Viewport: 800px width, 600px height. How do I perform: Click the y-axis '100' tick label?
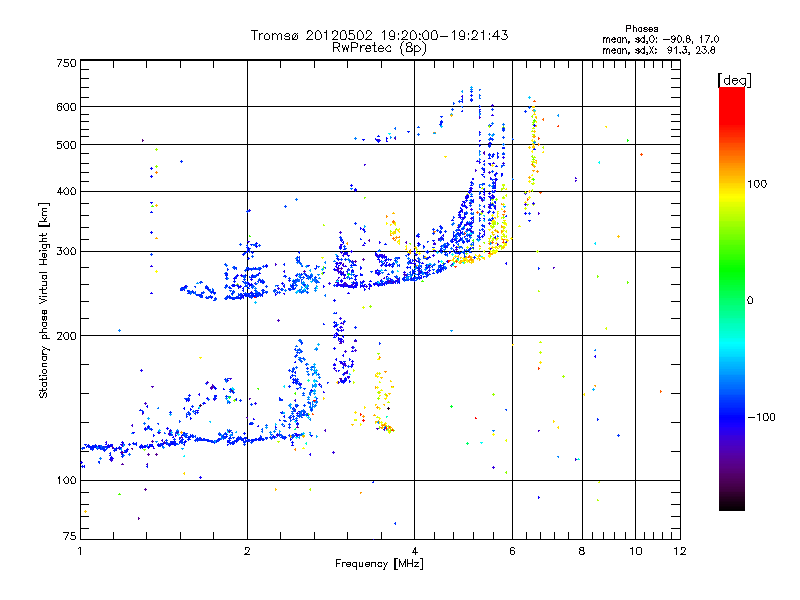(x=66, y=480)
